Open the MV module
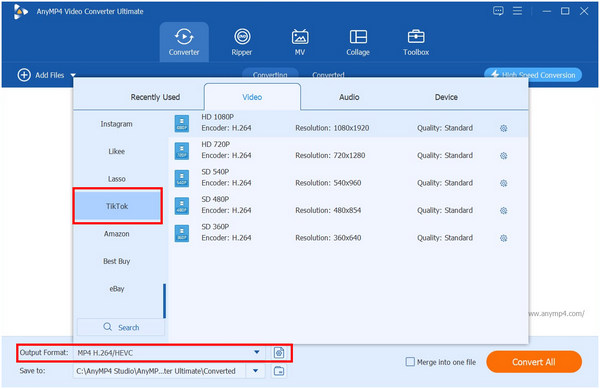Viewport: 600px width, 389px height. coord(300,42)
